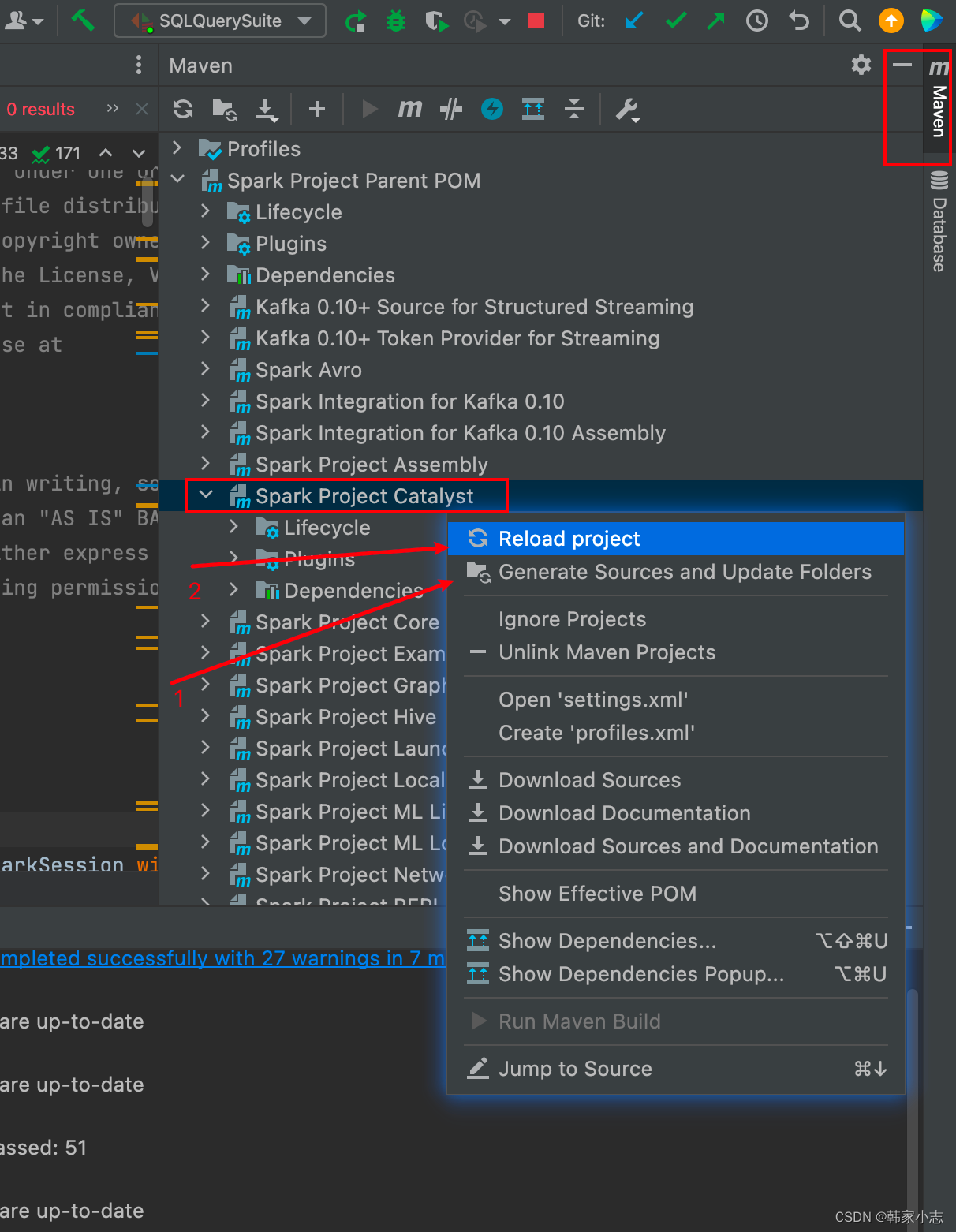
Task: Add Maven Projects plus icon
Action: (317, 109)
